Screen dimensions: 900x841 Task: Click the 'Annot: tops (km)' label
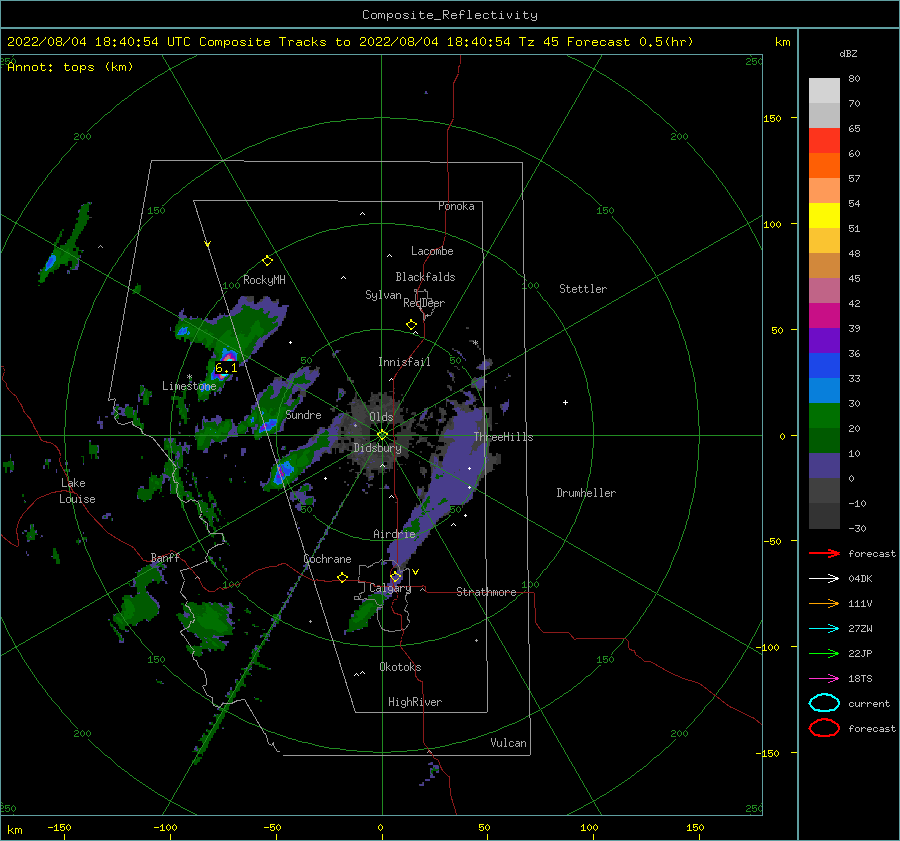pos(70,67)
